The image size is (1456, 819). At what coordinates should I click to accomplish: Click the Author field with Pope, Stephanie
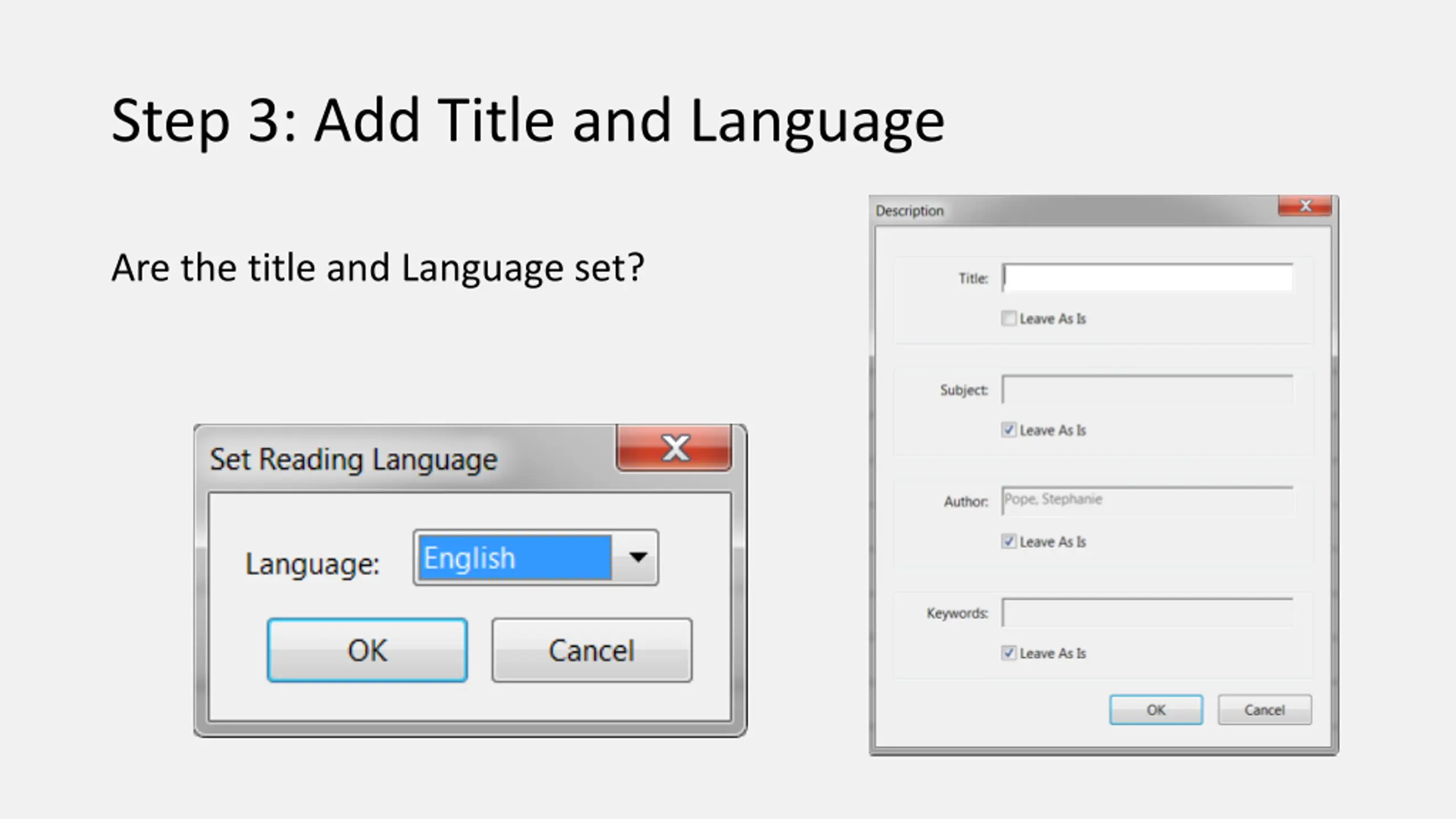click(1147, 500)
